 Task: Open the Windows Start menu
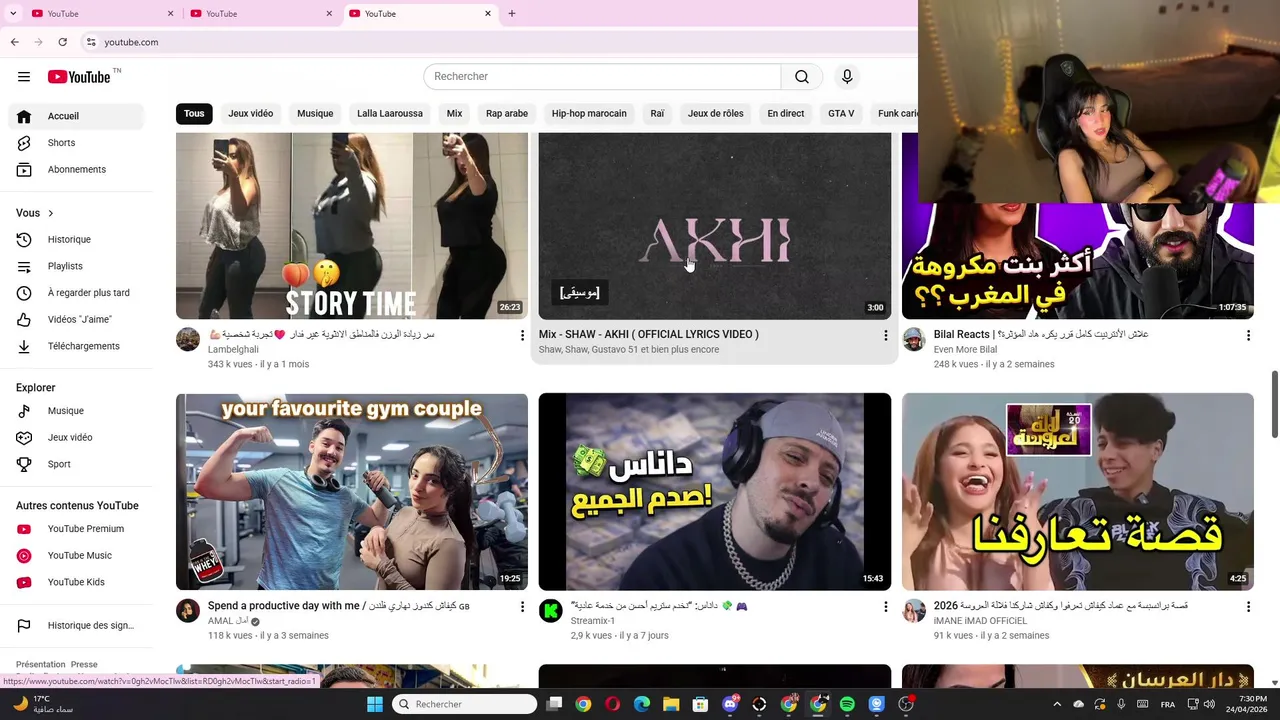click(375, 704)
